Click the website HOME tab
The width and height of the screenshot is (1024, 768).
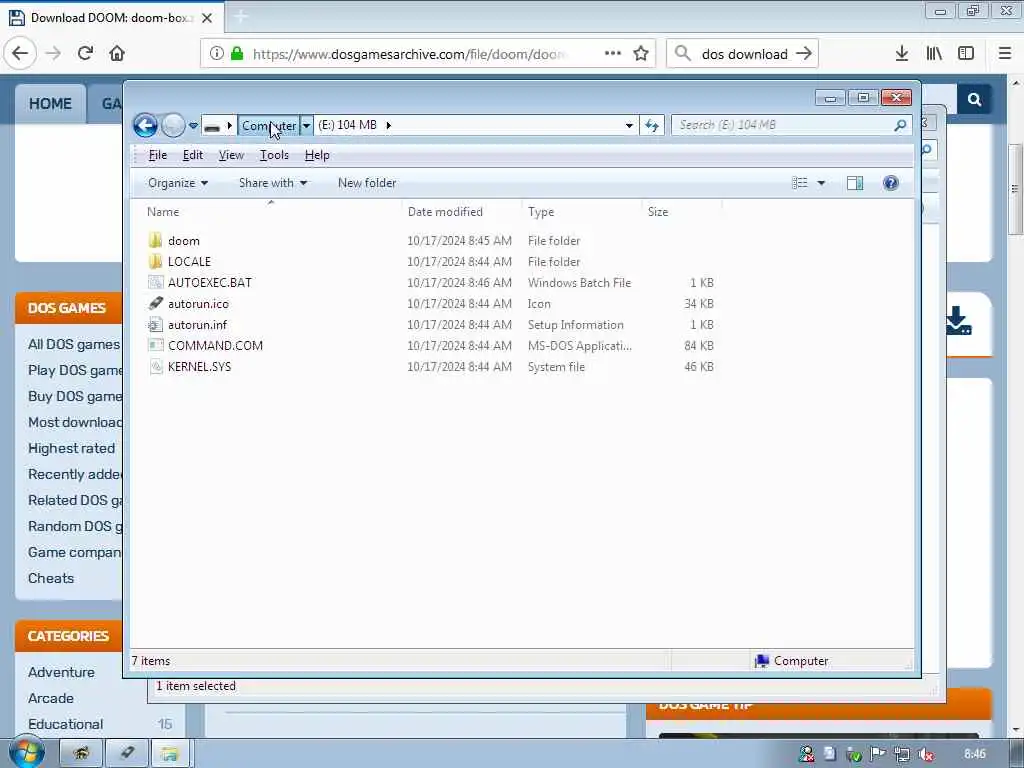tap(50, 104)
